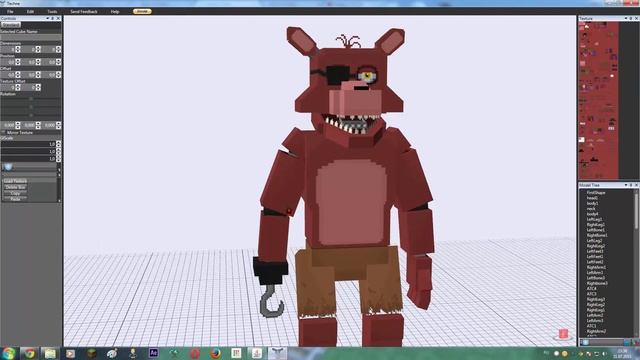Click stepper of top Scale value

click(58, 144)
